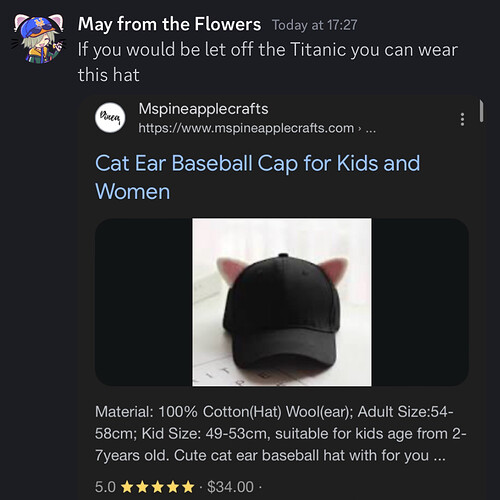Screen dimensions: 500x500
Task: Expand the URL breadcrumb ellipsis
Action: coord(371,129)
